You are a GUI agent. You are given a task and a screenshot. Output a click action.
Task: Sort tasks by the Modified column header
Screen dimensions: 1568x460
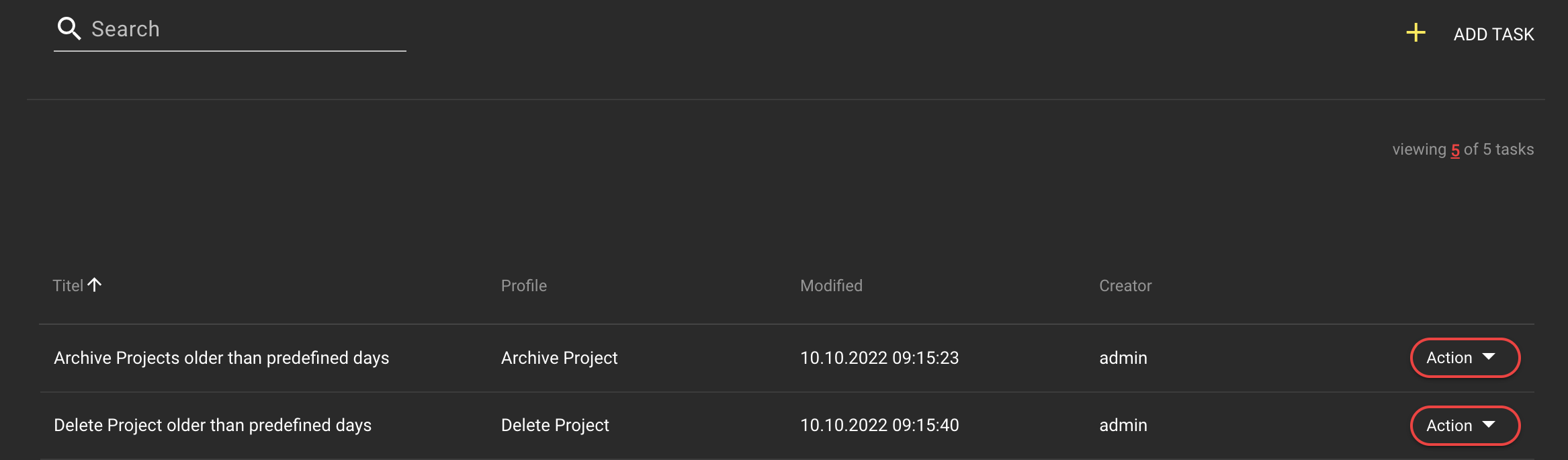[831, 286]
